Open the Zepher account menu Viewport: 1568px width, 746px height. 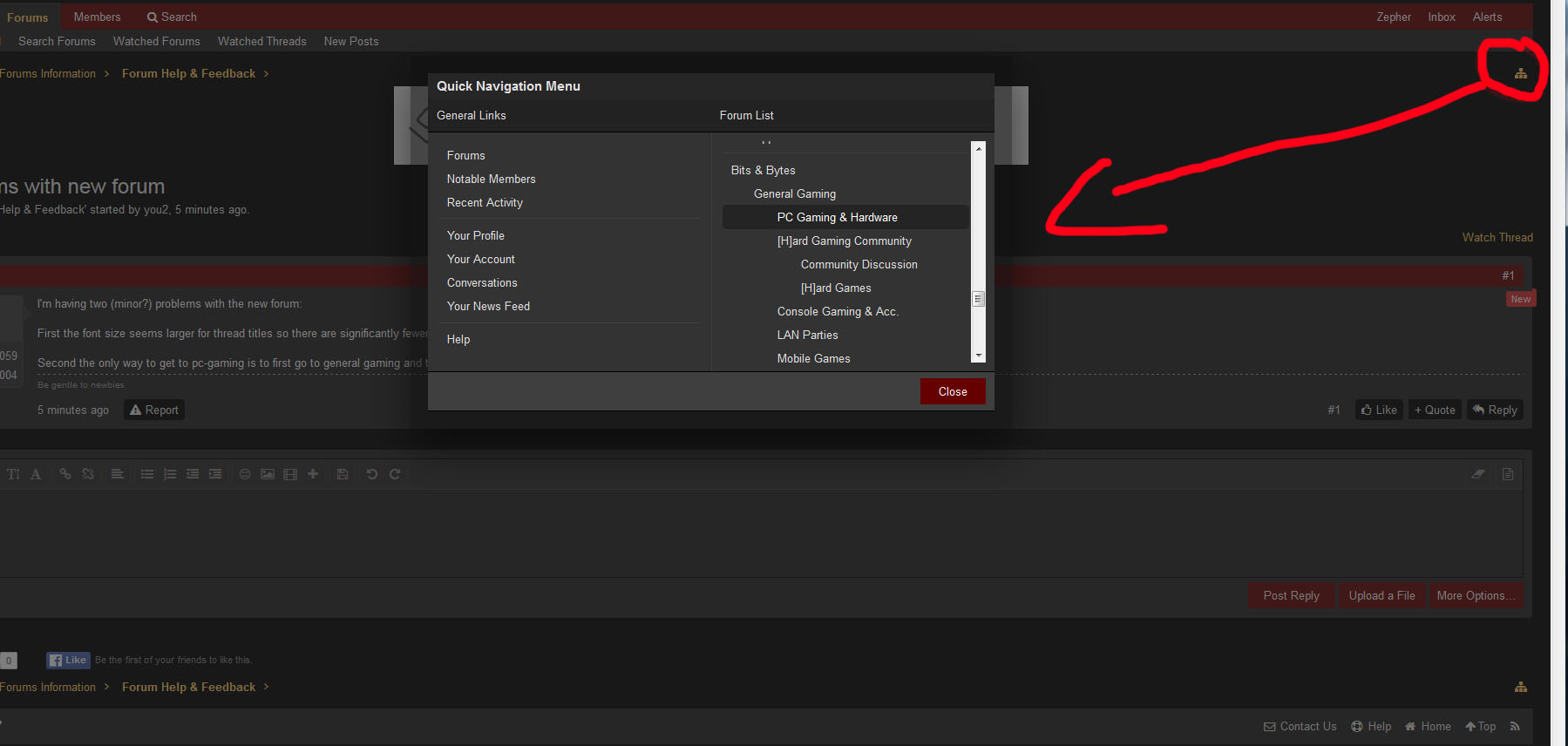1394,17
